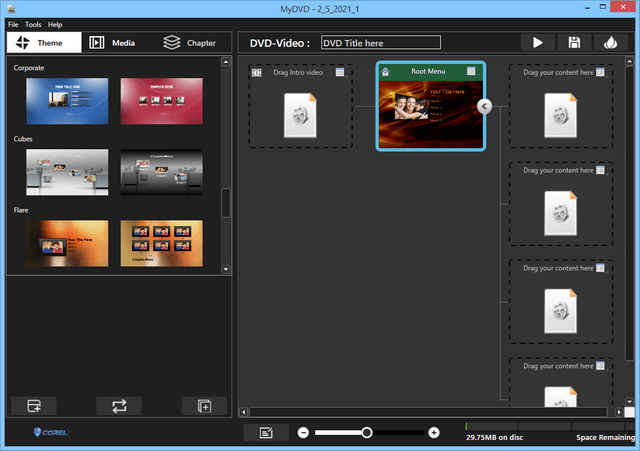Click the Burn disc flame icon
Screen dimensions: 640x451
click(610, 43)
